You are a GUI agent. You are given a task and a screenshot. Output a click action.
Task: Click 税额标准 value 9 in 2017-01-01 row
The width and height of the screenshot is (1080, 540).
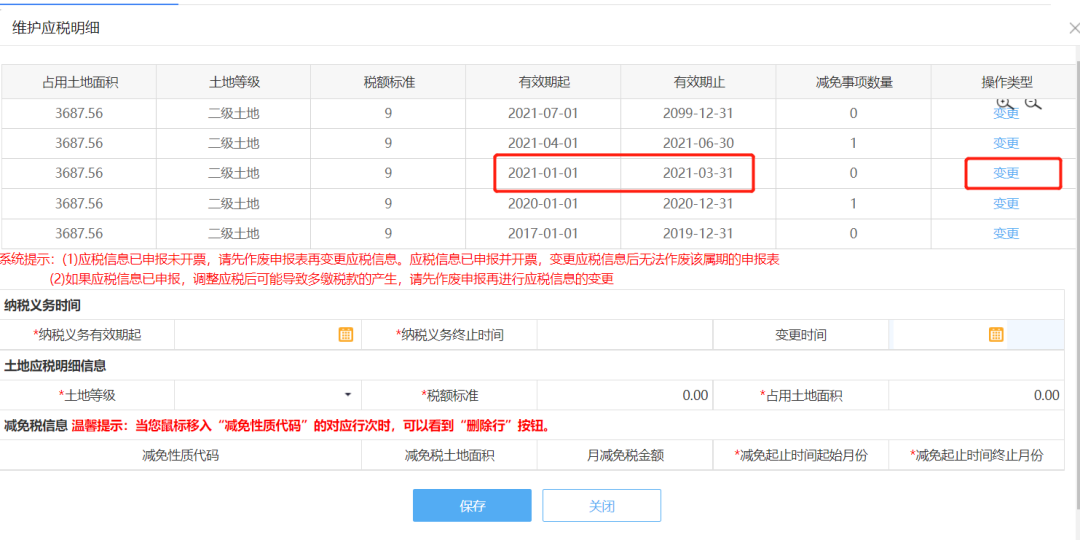tap(388, 233)
